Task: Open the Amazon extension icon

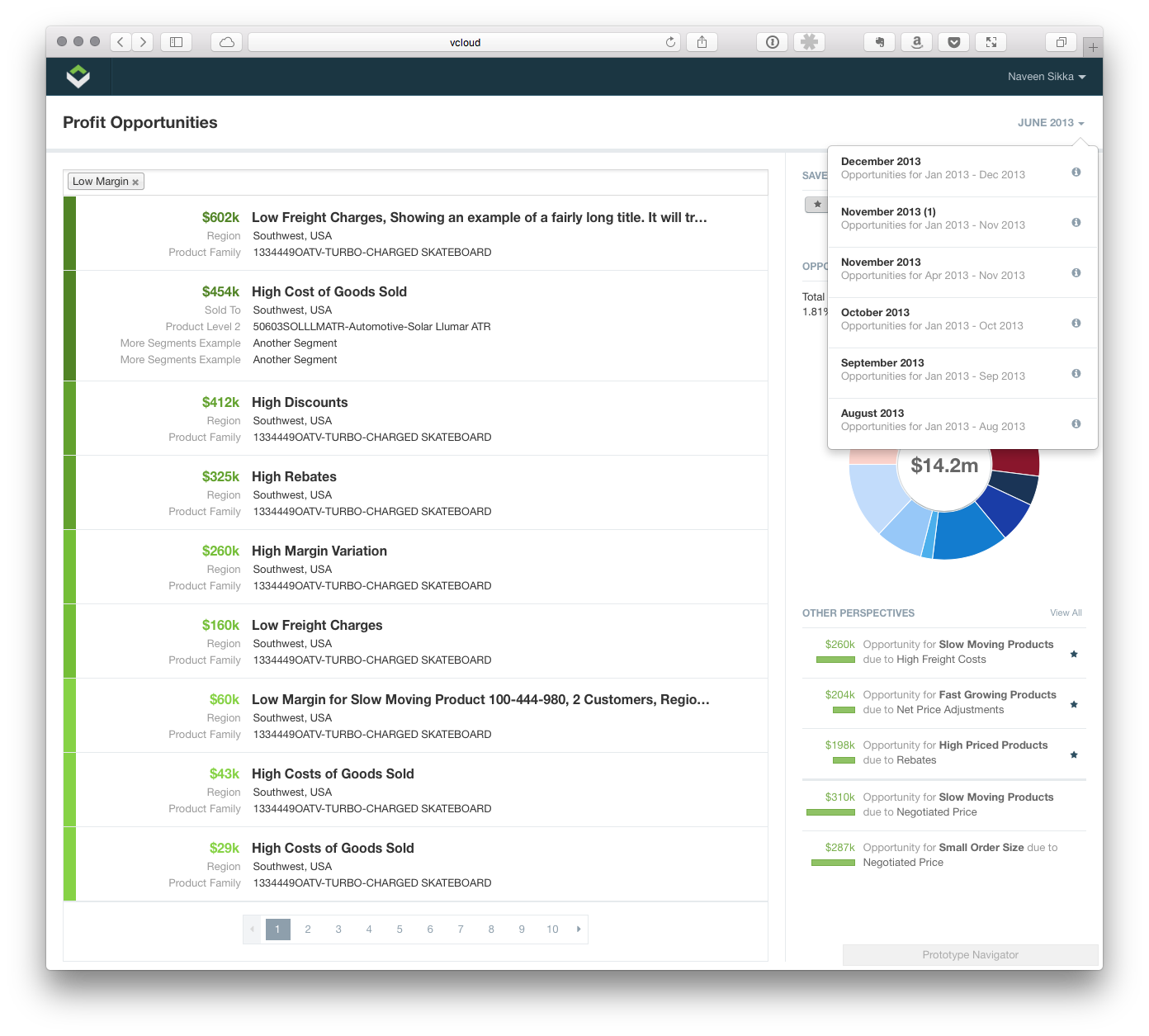Action: click(x=916, y=42)
